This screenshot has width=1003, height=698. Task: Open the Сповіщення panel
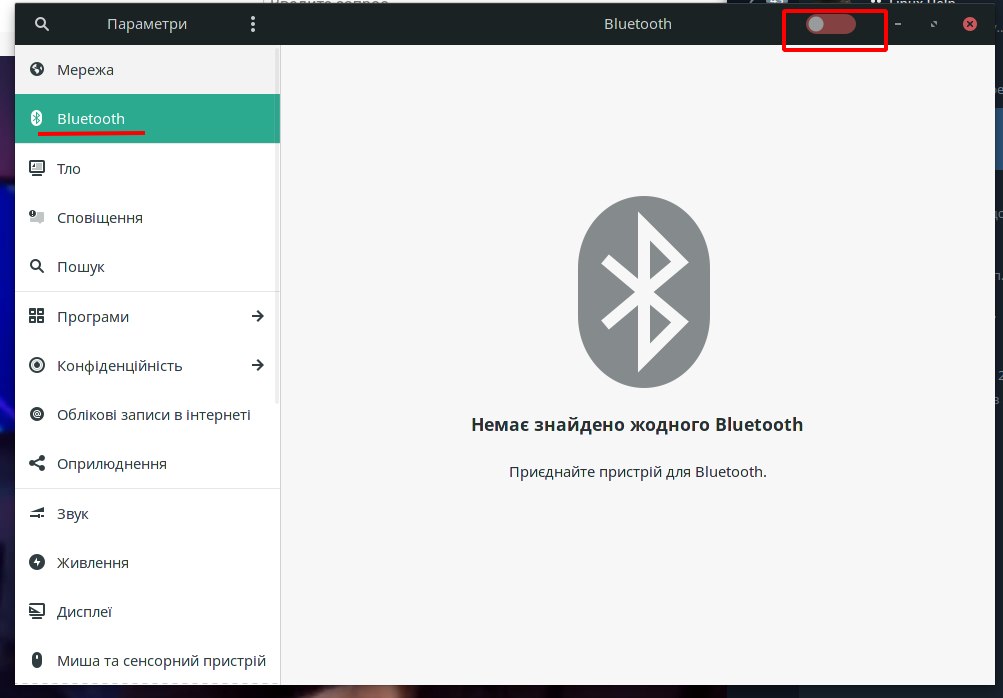pos(147,218)
